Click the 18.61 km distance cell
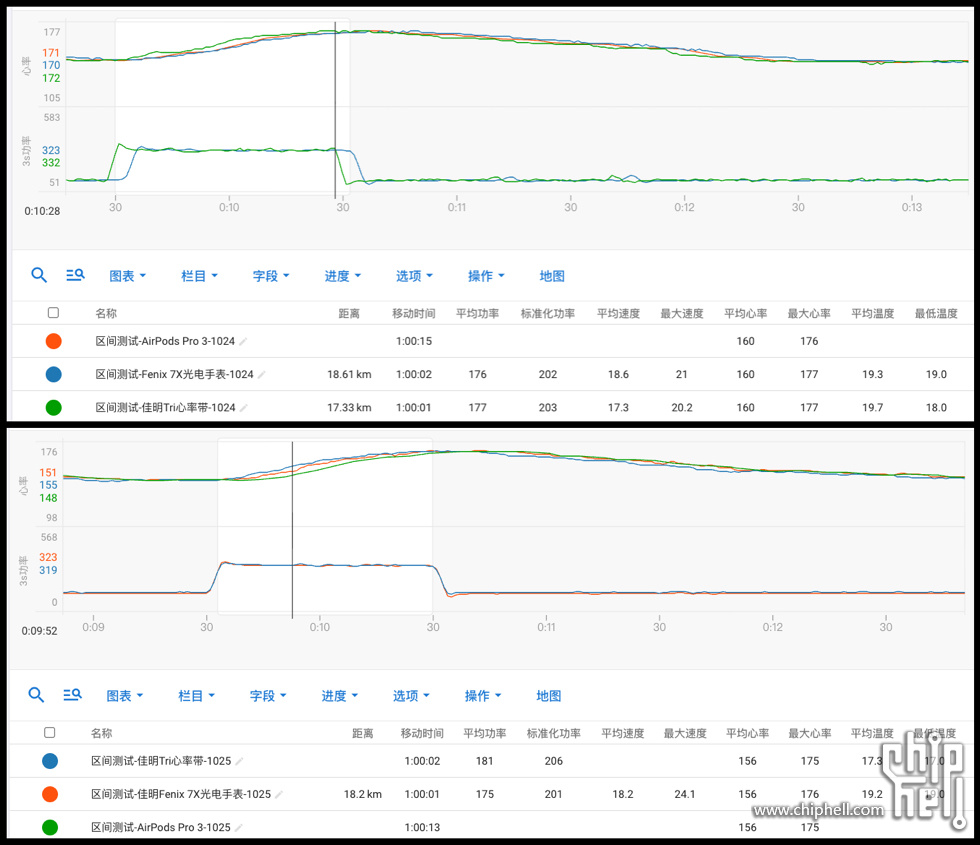Viewport: 980px width, 845px height. pos(349,374)
